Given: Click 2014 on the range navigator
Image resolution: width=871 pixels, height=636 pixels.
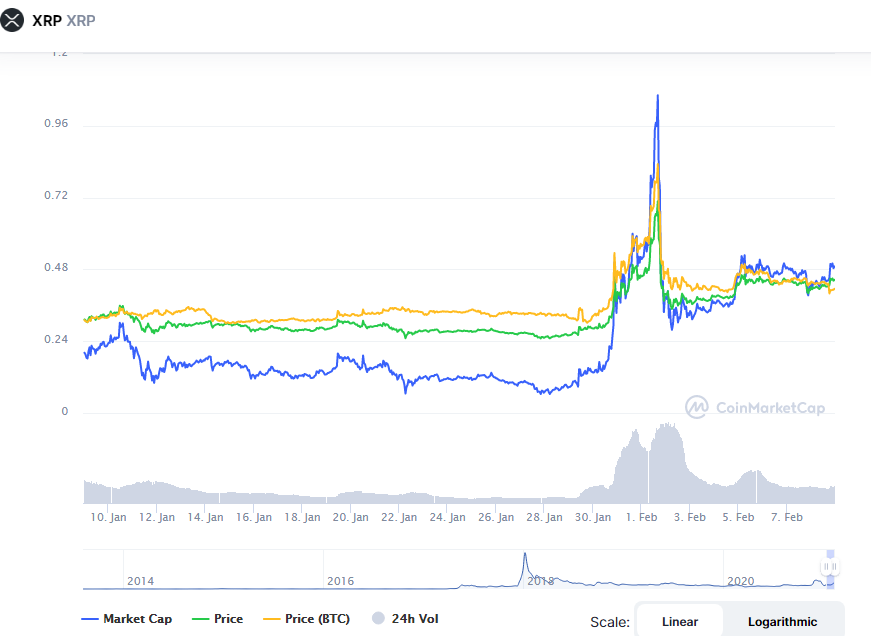Looking at the screenshot, I should [141, 581].
